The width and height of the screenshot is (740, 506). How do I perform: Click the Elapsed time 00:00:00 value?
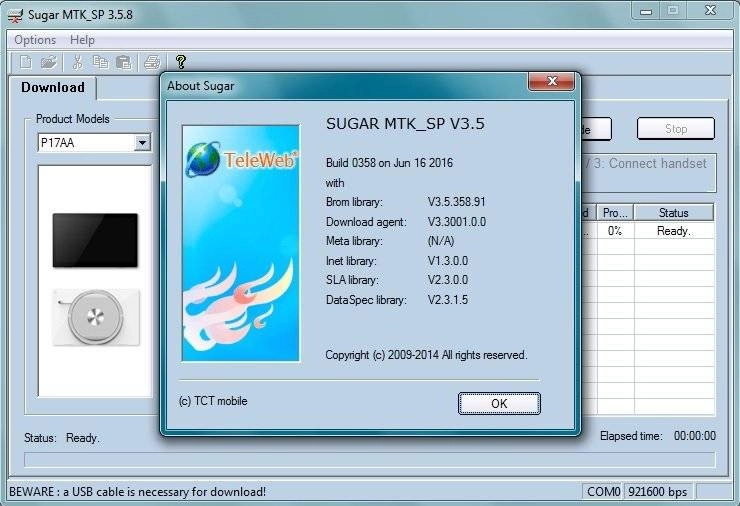[695, 436]
